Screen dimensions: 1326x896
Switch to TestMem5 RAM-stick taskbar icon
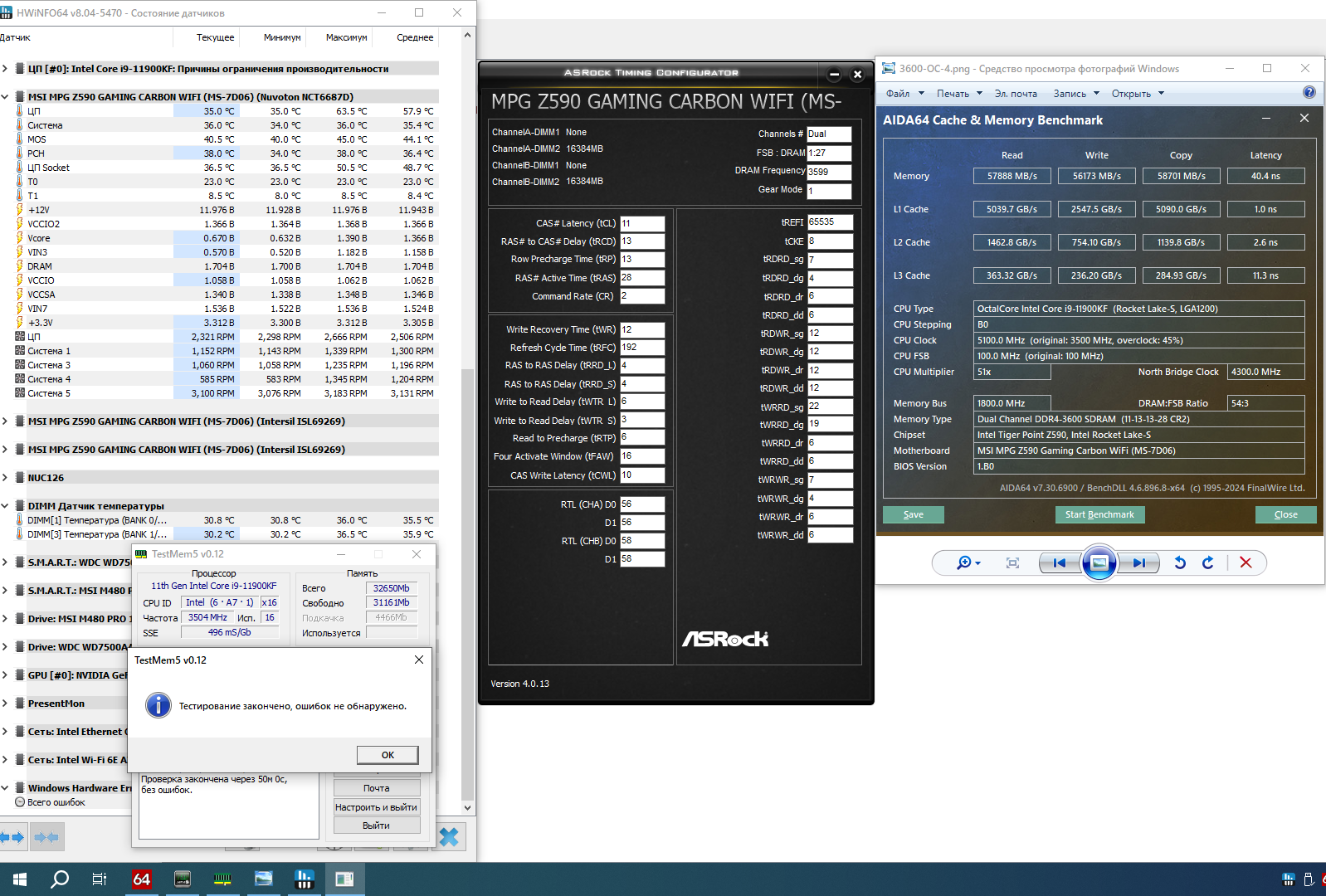[x=222, y=879]
